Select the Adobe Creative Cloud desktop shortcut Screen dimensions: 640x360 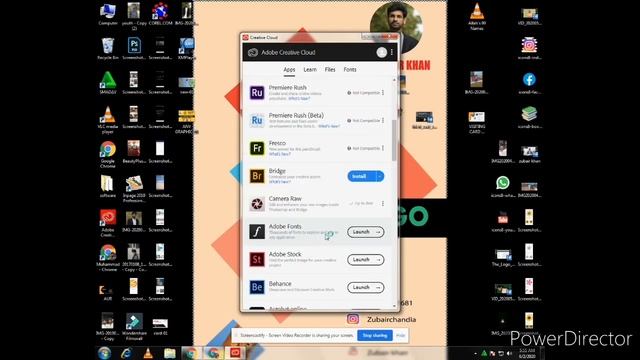(x=108, y=223)
